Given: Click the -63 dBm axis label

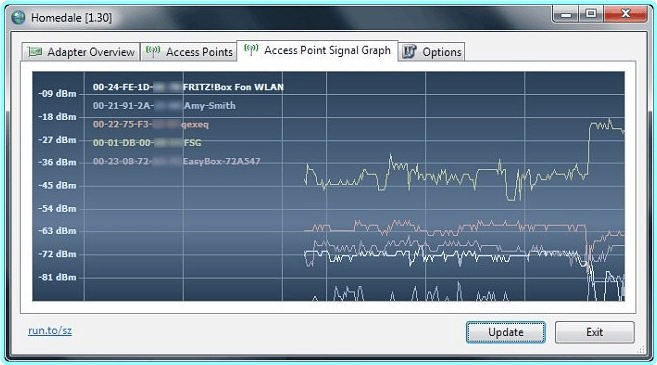Looking at the screenshot, I should 57,231.
